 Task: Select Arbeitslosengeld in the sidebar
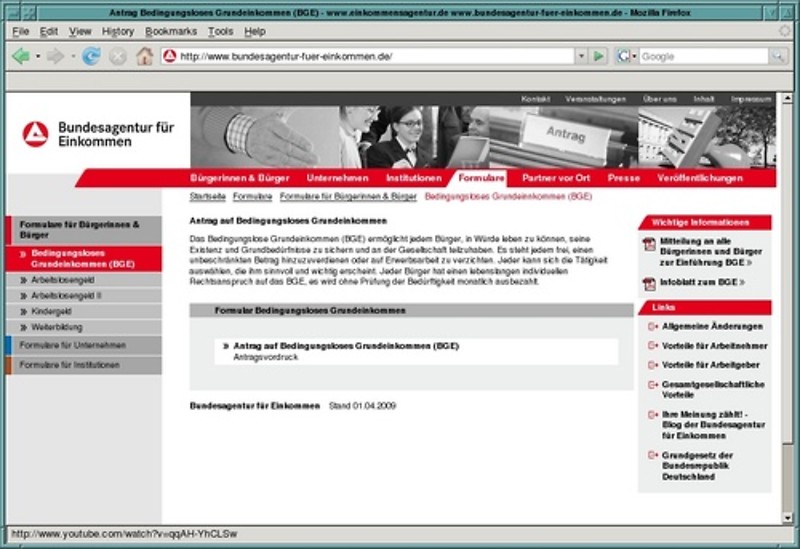click(84, 280)
